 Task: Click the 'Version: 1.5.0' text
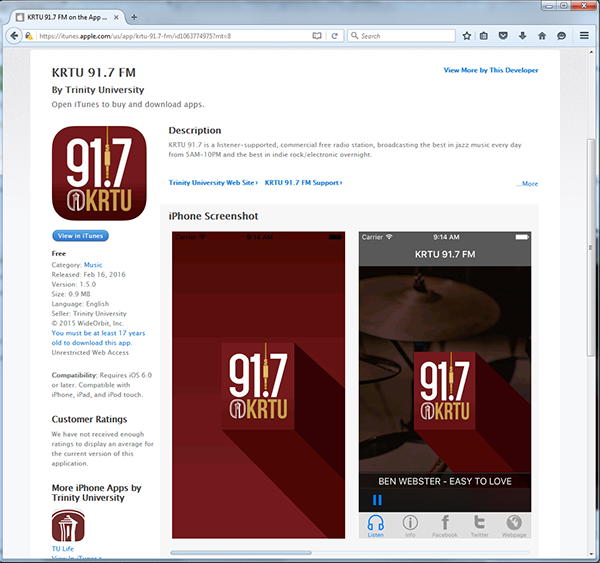[x=74, y=284]
